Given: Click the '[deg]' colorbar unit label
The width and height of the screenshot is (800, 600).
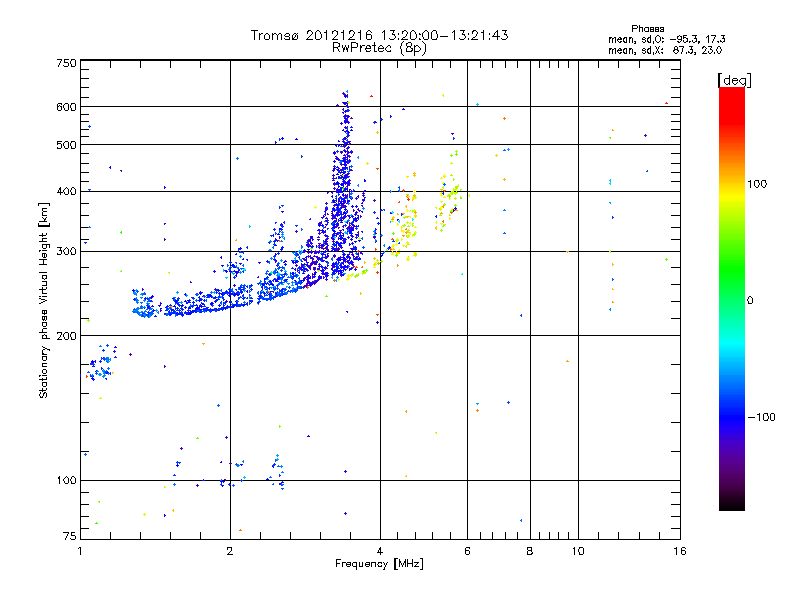Looking at the screenshot, I should pos(734,80).
